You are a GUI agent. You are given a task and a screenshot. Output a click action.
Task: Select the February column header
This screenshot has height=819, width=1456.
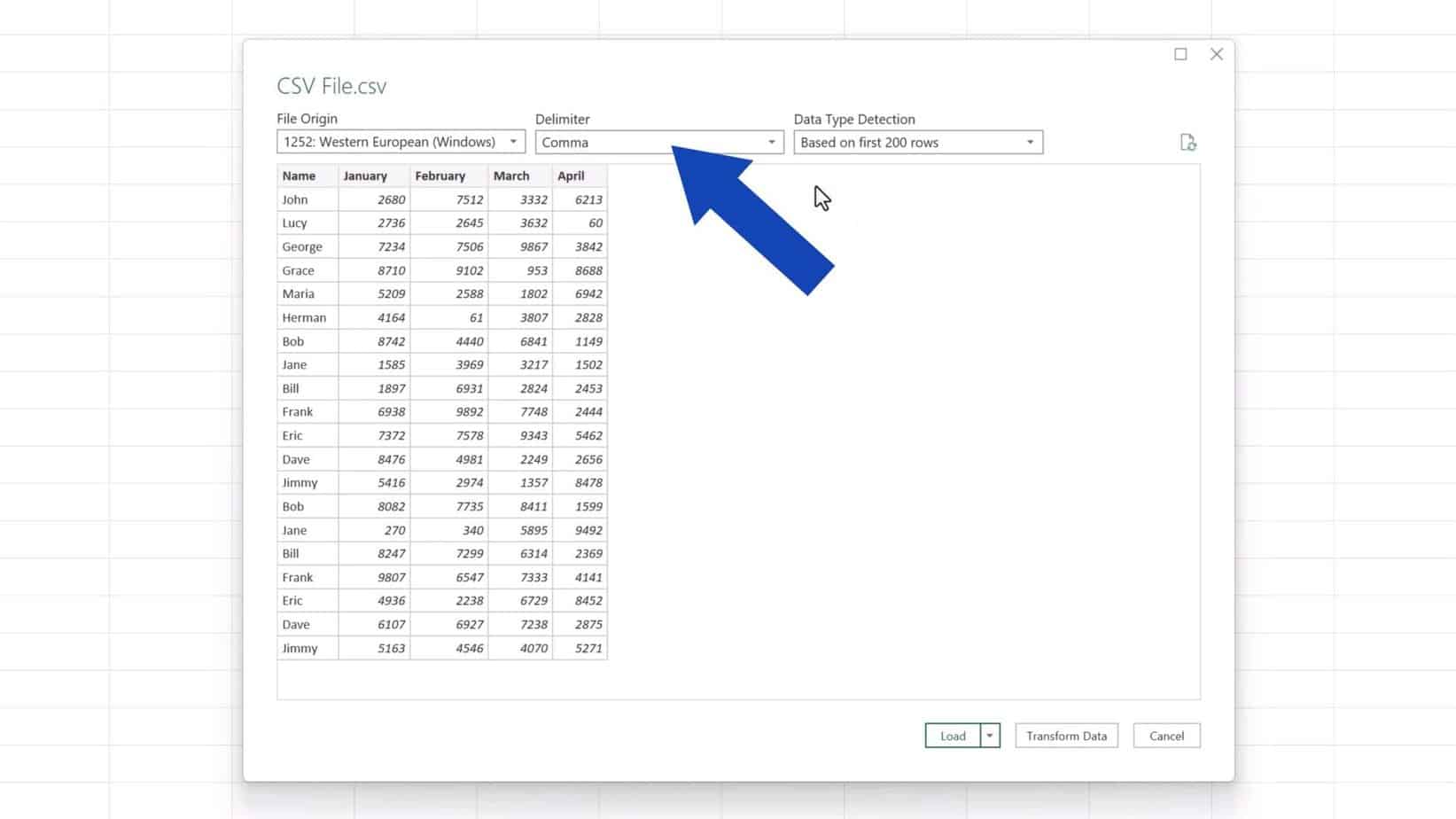(440, 175)
